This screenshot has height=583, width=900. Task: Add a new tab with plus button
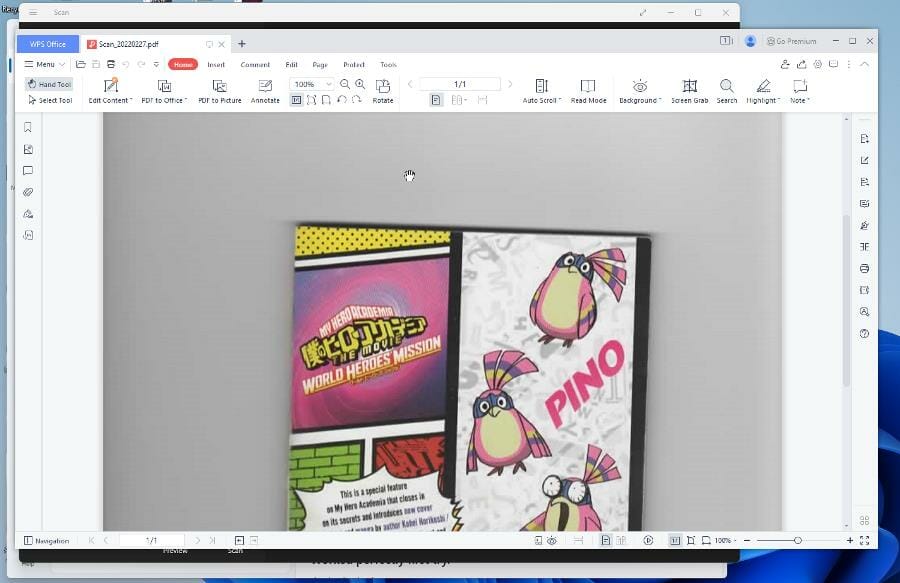242,44
